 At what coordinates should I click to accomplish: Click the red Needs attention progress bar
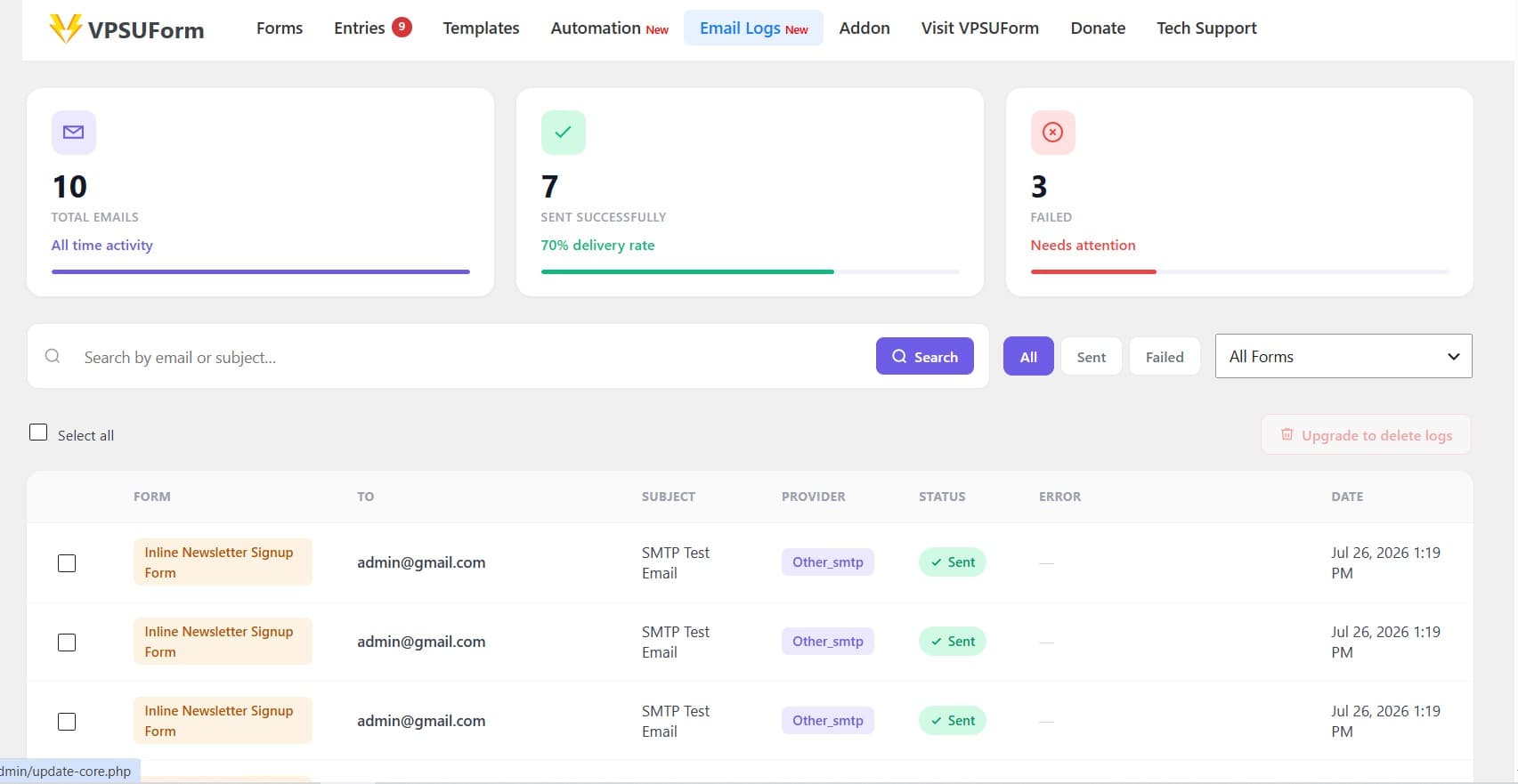pyautogui.click(x=1093, y=271)
